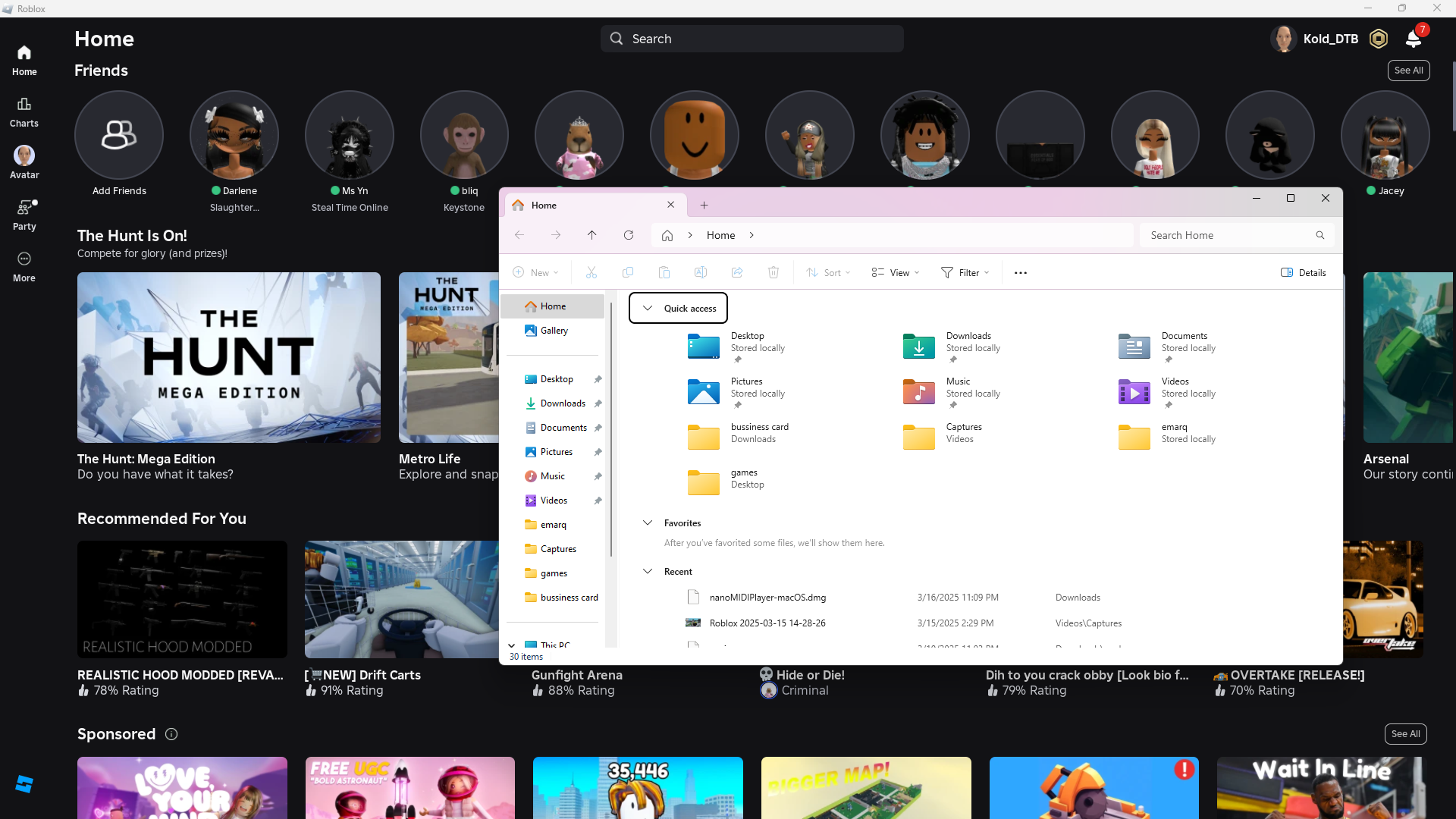
Task: Click the Refresh icon in File Explorer
Action: (x=629, y=235)
